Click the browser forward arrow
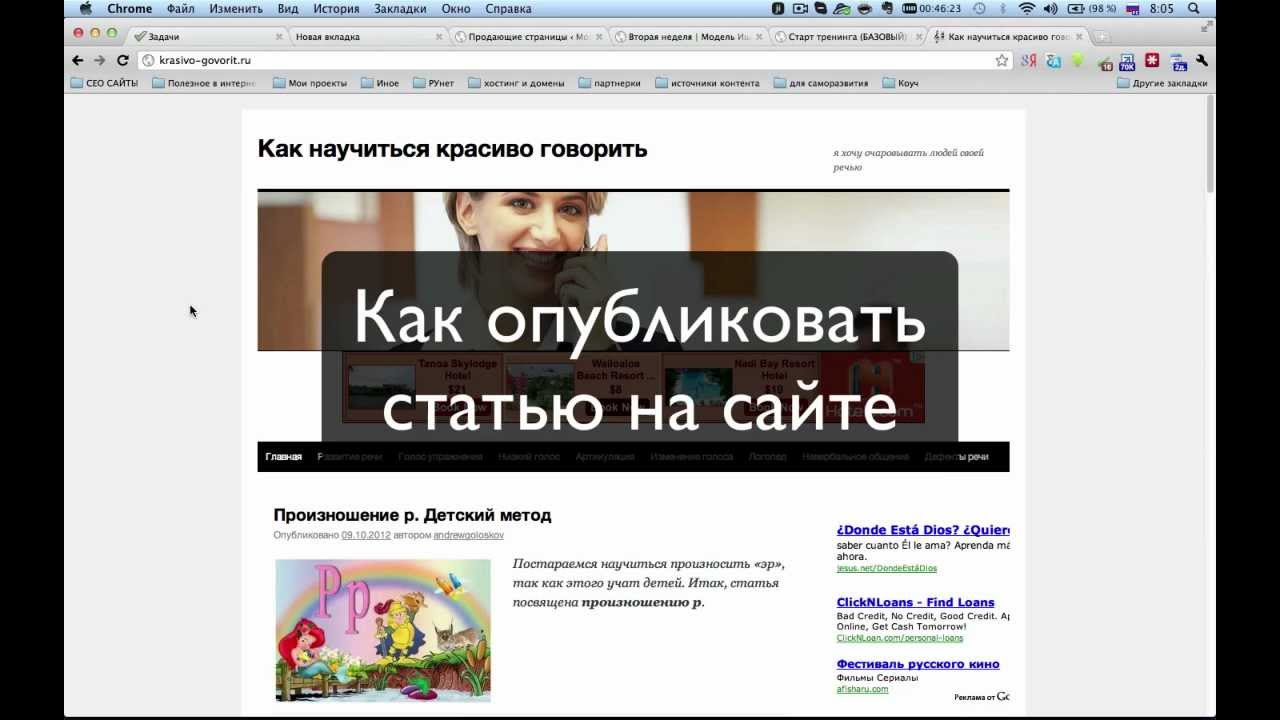 tap(99, 60)
